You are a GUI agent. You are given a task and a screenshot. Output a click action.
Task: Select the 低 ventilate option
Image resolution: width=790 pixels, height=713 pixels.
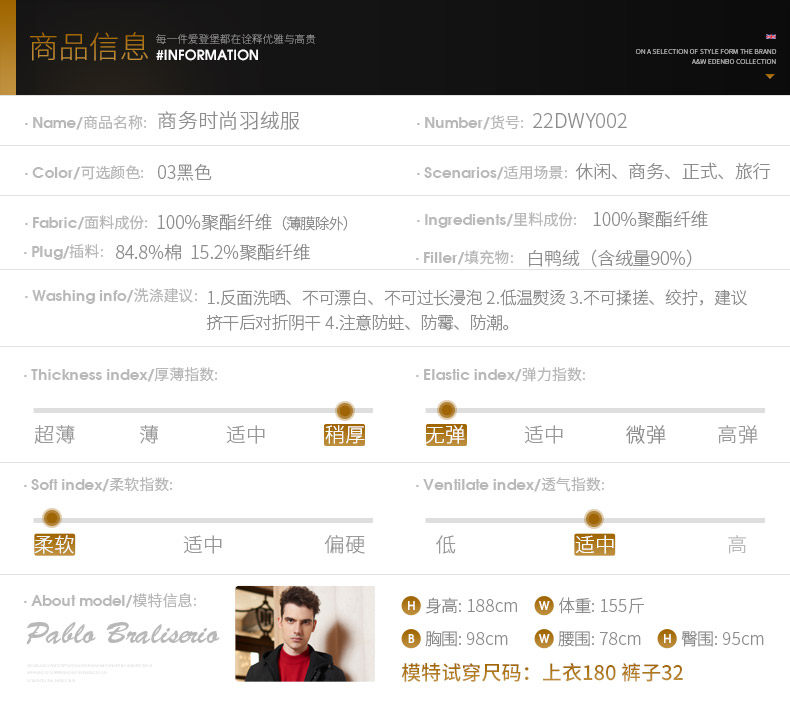446,545
